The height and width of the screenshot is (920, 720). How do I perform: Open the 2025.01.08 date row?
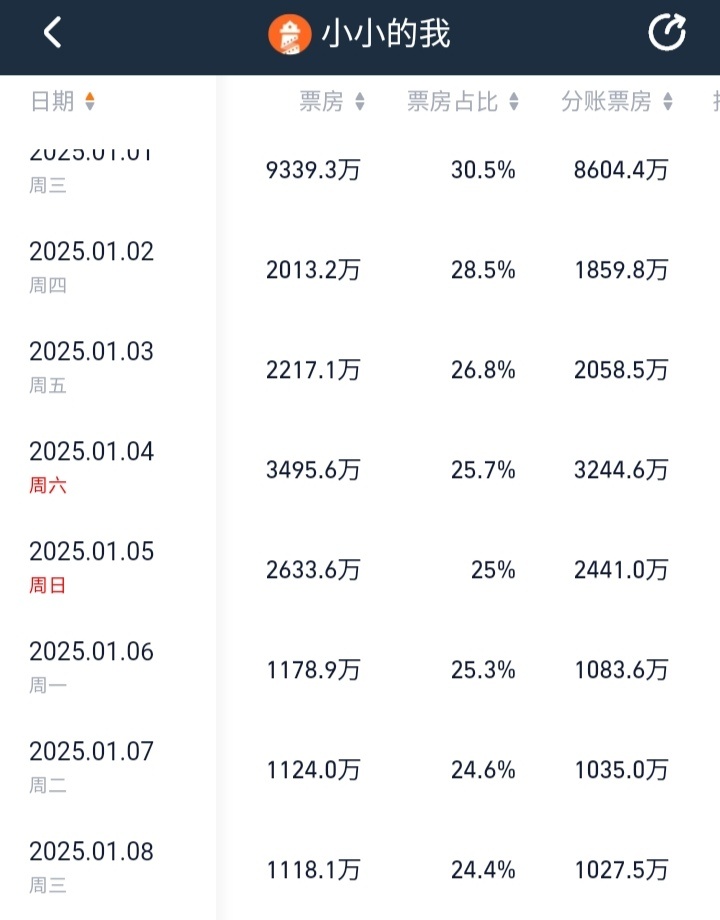coord(360,869)
